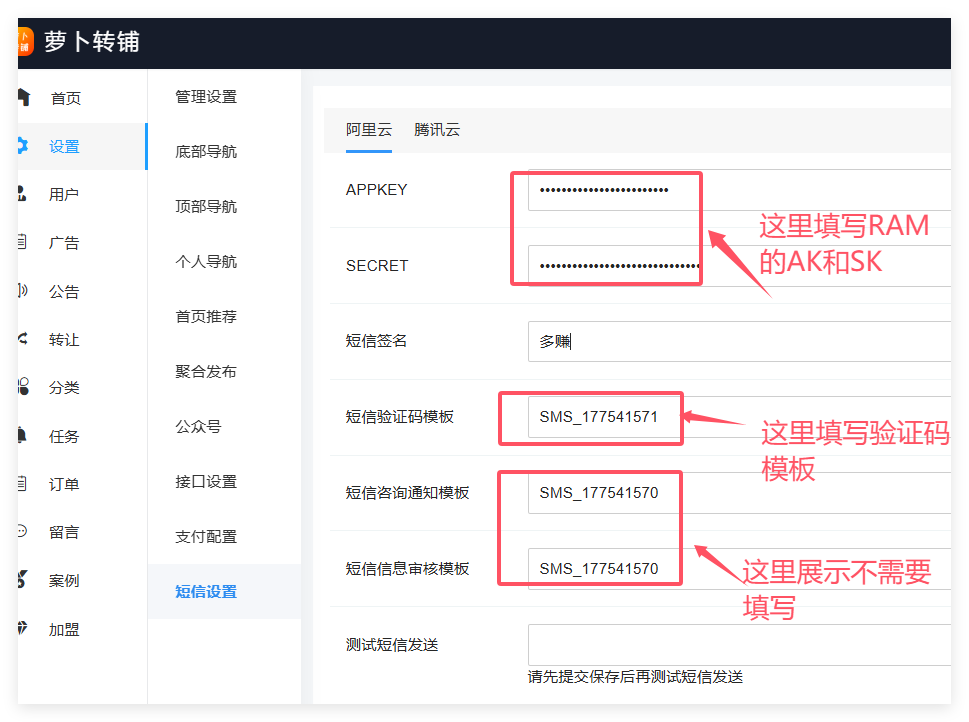Click the 分类 icon in sidebar
This screenshot has width=969, height=722.
pyautogui.click(x=23, y=387)
